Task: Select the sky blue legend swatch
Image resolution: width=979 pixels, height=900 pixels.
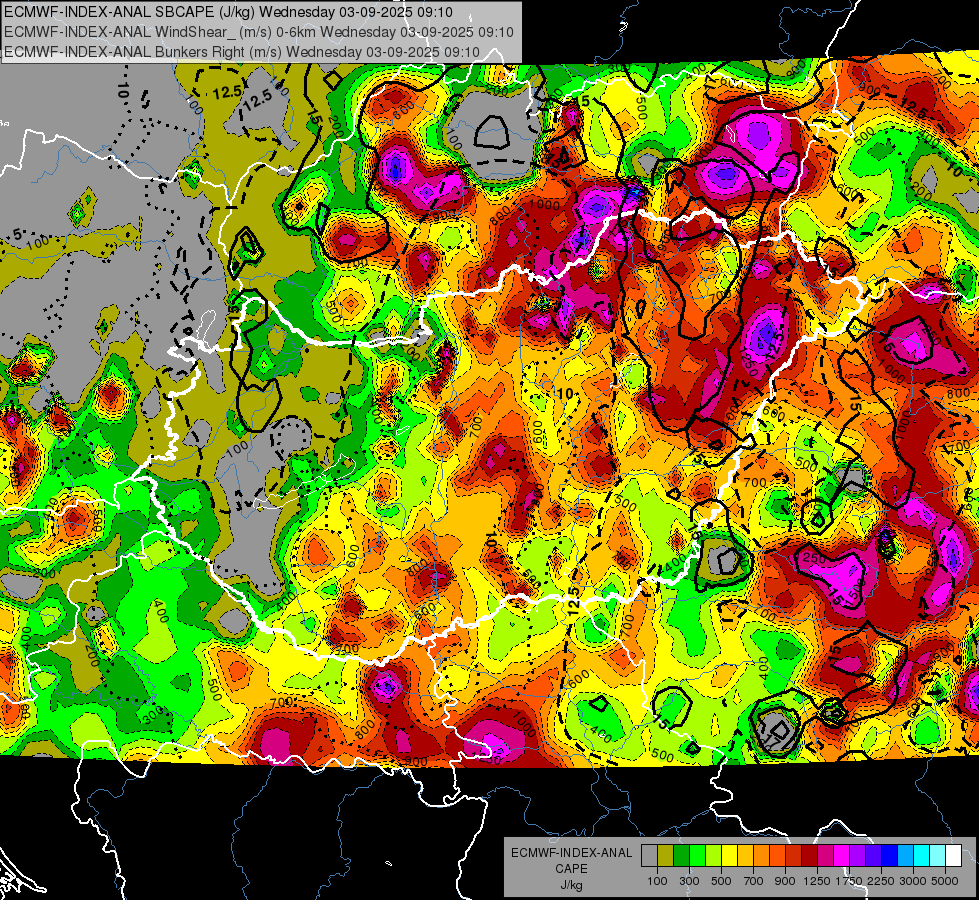Action: tap(905, 856)
